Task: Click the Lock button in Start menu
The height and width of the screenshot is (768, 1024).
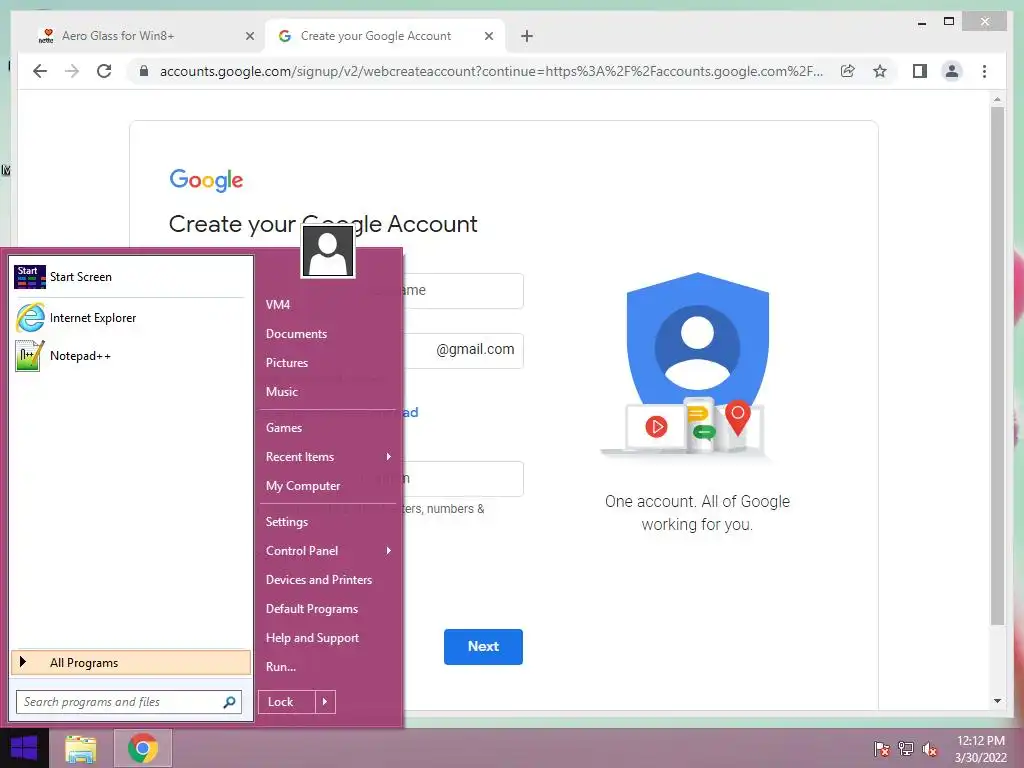Action: coord(286,702)
